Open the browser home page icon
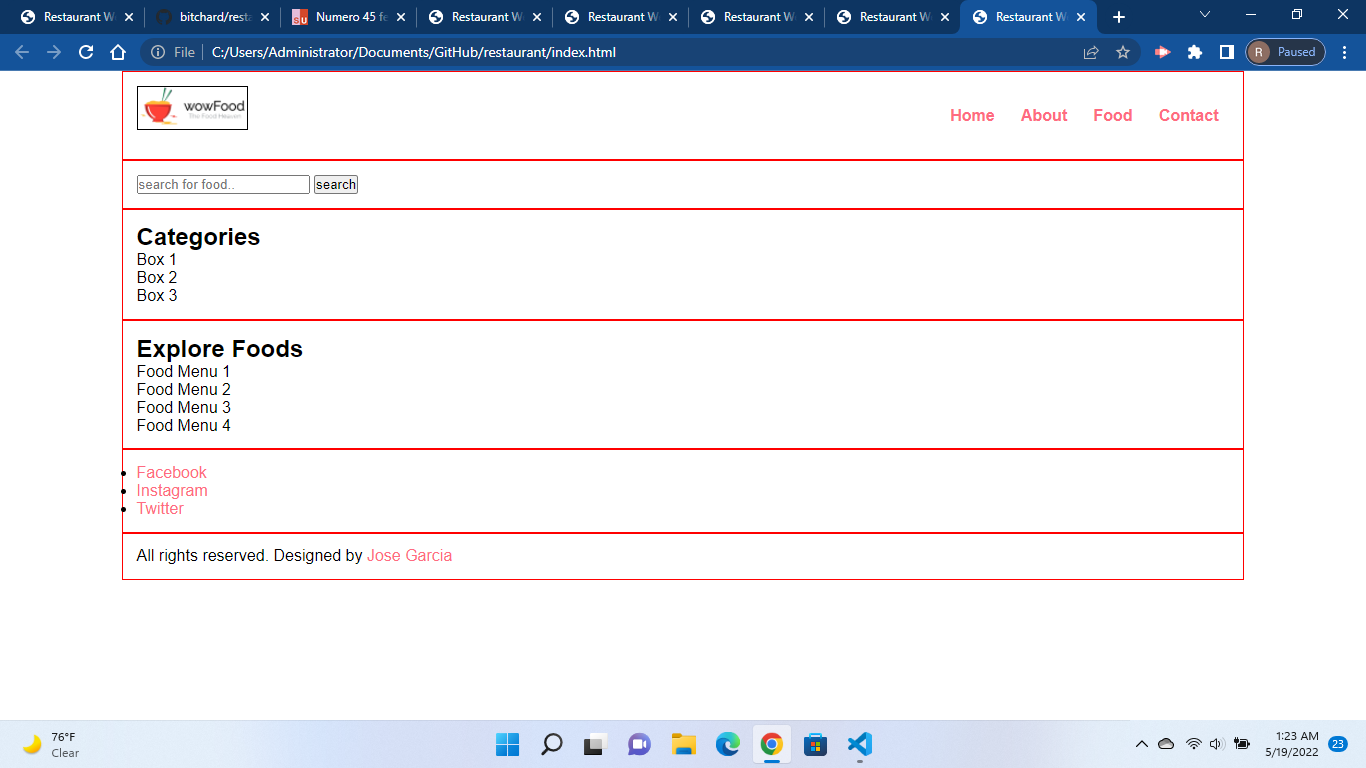The image size is (1366, 768). [x=118, y=52]
